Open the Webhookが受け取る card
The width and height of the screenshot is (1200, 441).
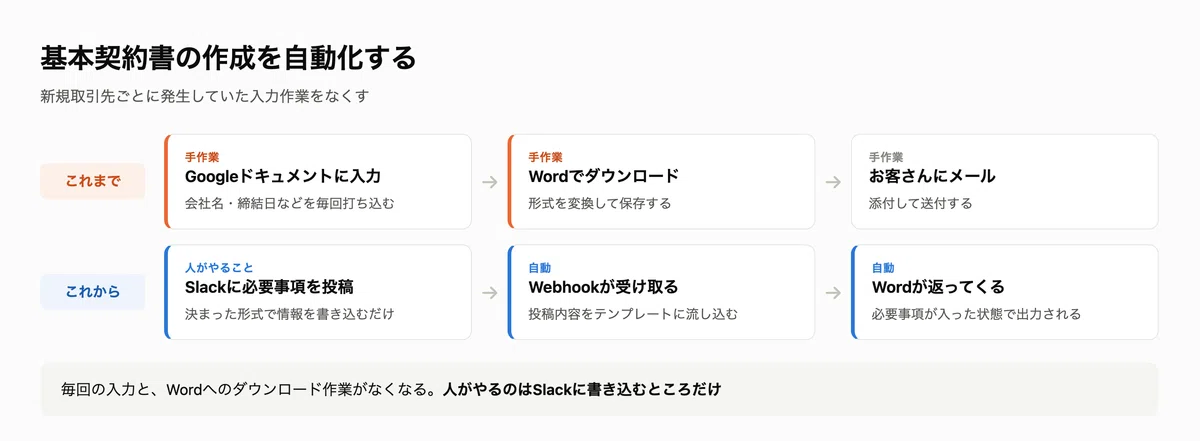coord(661,292)
